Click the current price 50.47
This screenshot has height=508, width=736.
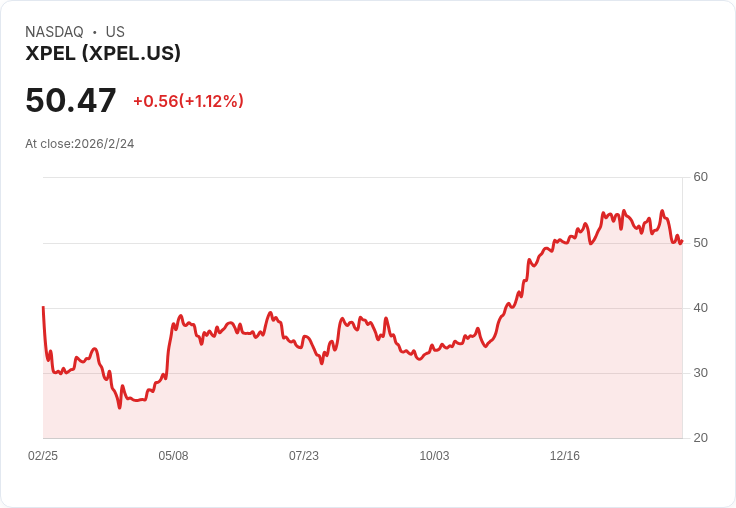(70, 100)
